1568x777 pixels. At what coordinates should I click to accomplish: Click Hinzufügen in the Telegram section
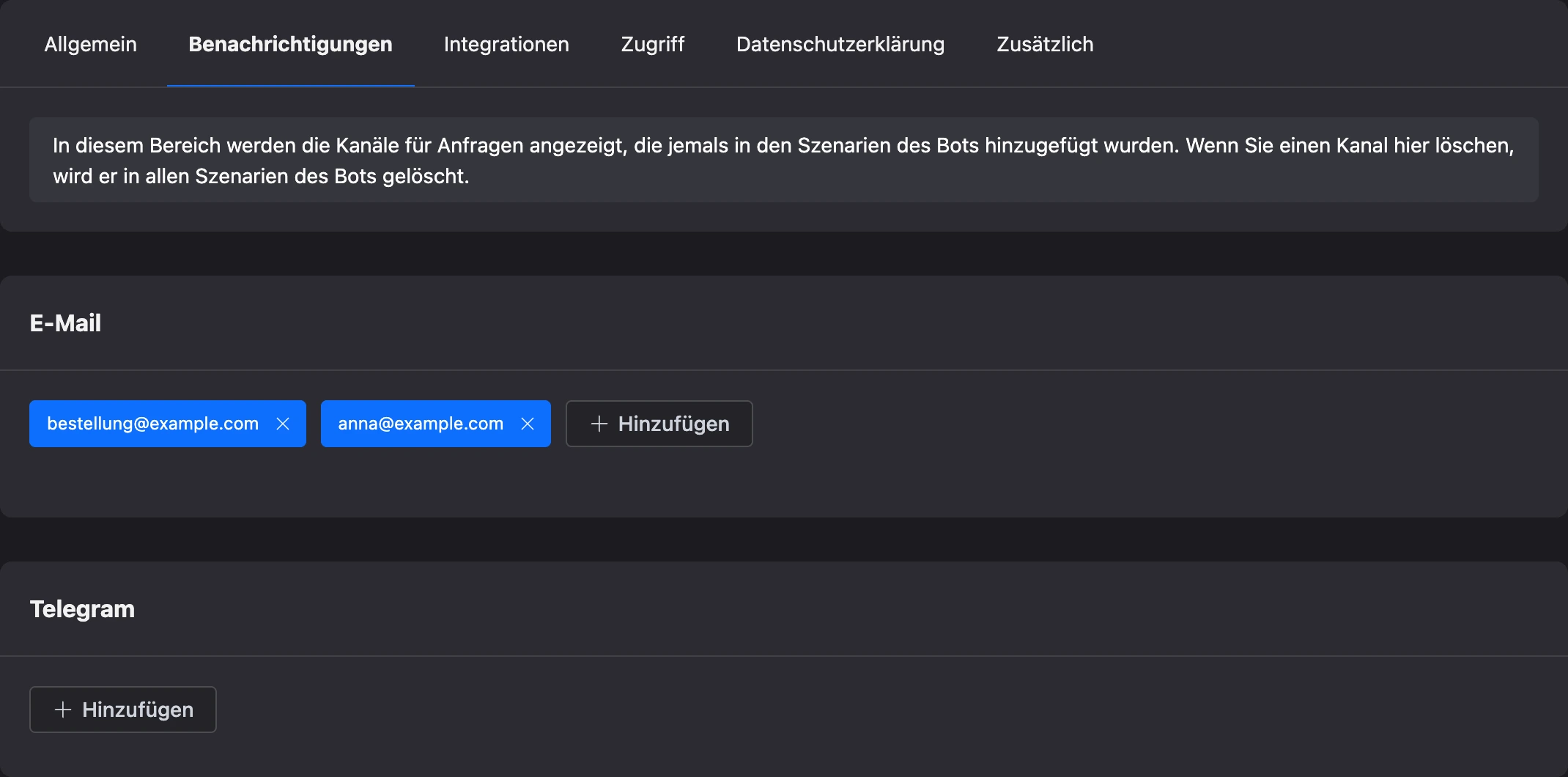[122, 710]
